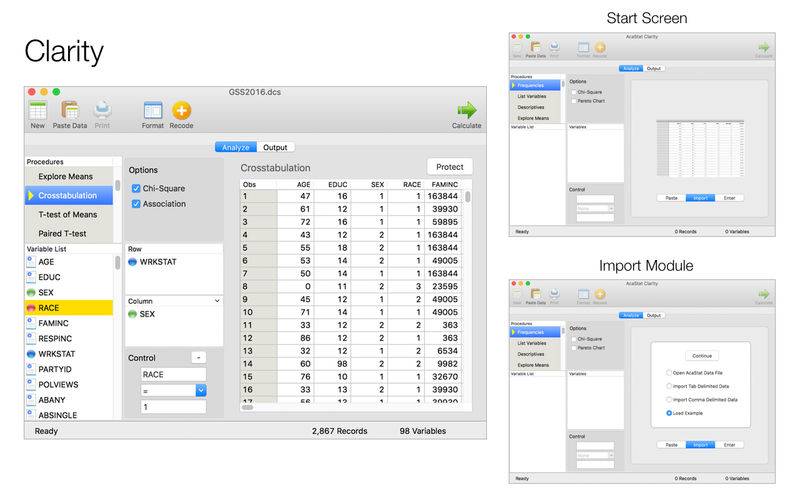The image size is (800, 500).
Task: Expand the Column box chevron
Action: tap(217, 301)
